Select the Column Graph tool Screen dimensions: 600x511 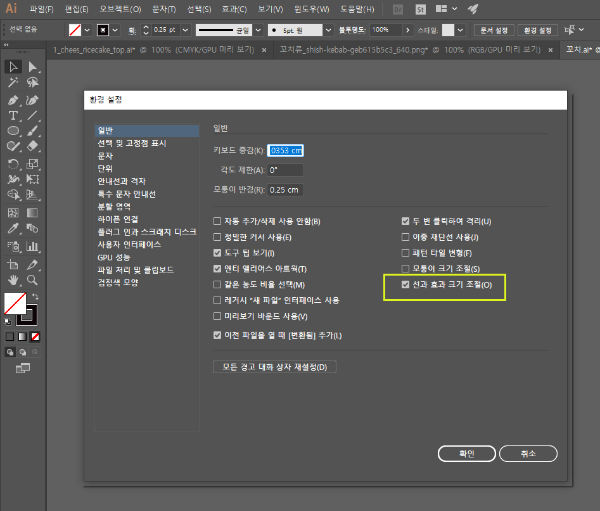33,247
